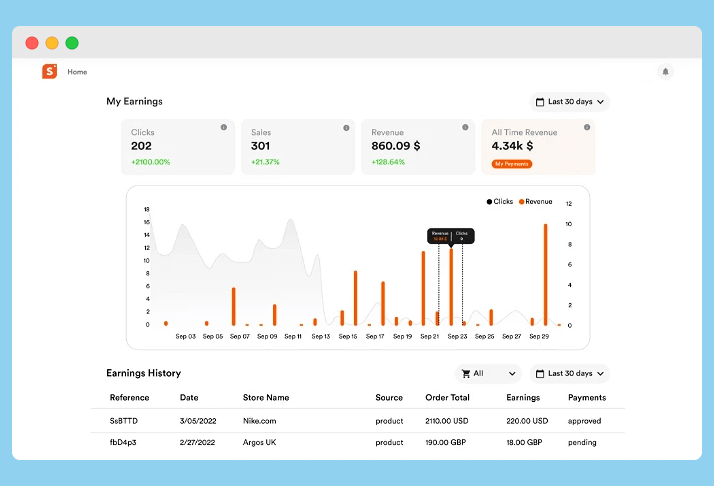Maximize the window with green button
This screenshot has height=486, width=714.
tap(72, 43)
